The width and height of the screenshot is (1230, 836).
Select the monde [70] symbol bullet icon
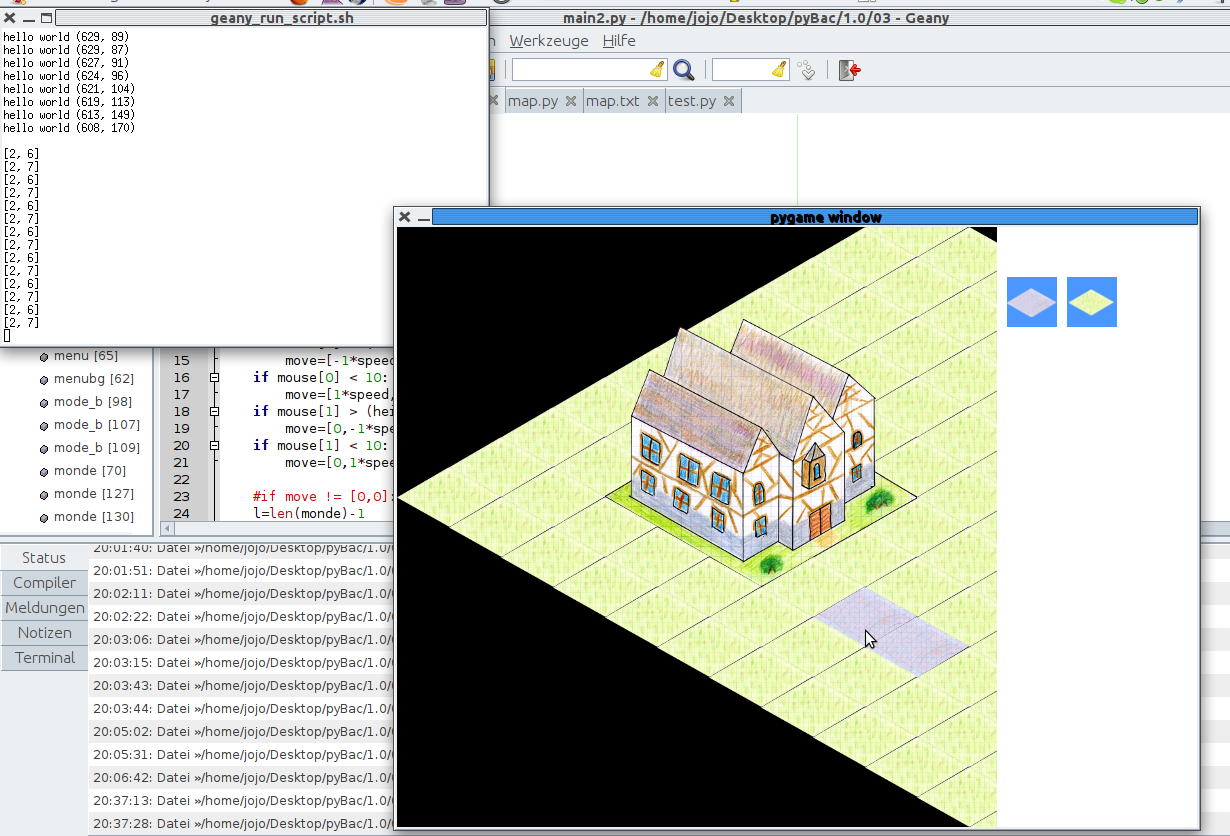point(43,470)
